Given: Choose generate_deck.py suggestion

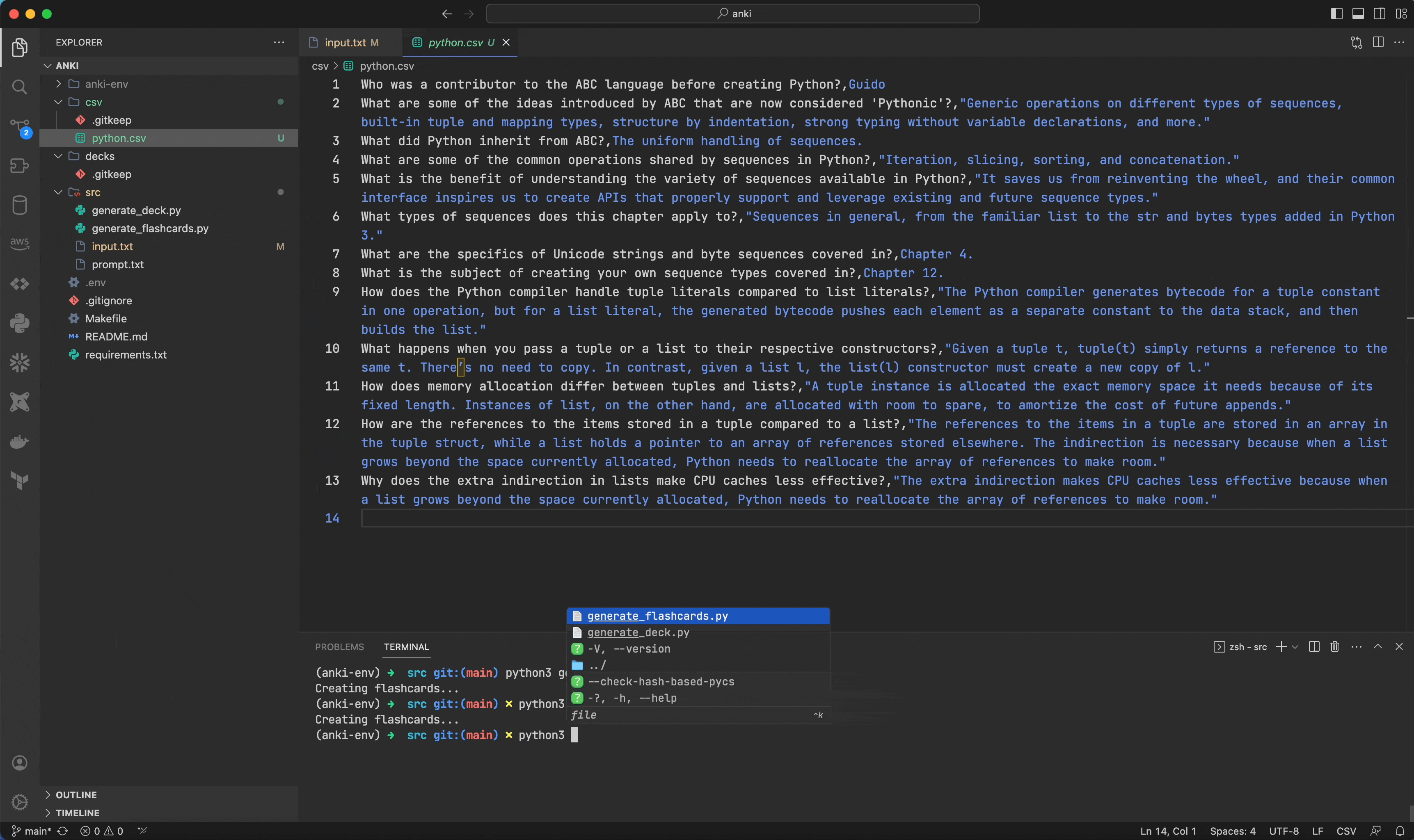Looking at the screenshot, I should click(x=698, y=632).
